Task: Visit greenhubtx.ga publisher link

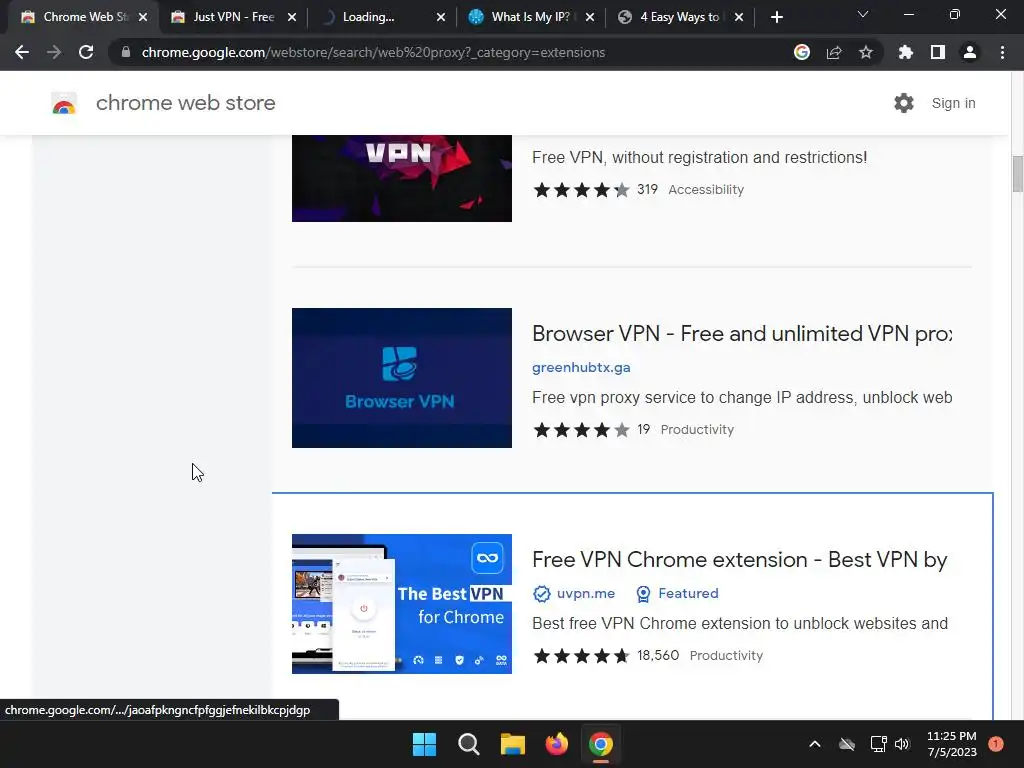Action: [581, 368]
